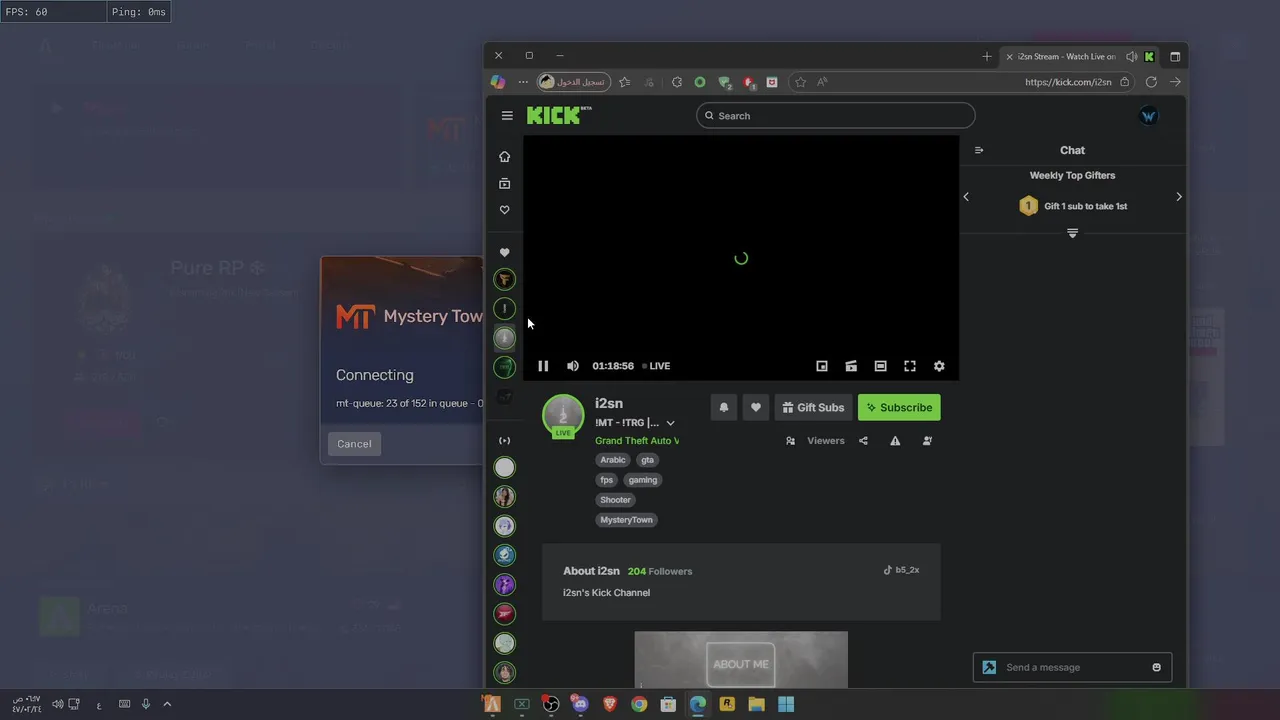Toggle Read Aloud in the address bar
The image size is (1280, 720).
pyautogui.click(x=822, y=82)
